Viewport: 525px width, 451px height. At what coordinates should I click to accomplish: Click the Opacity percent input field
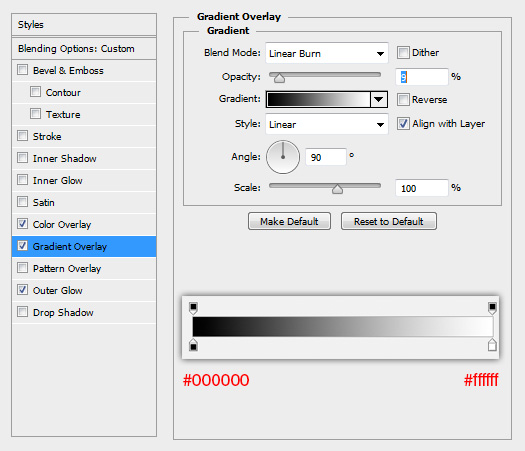(422, 77)
